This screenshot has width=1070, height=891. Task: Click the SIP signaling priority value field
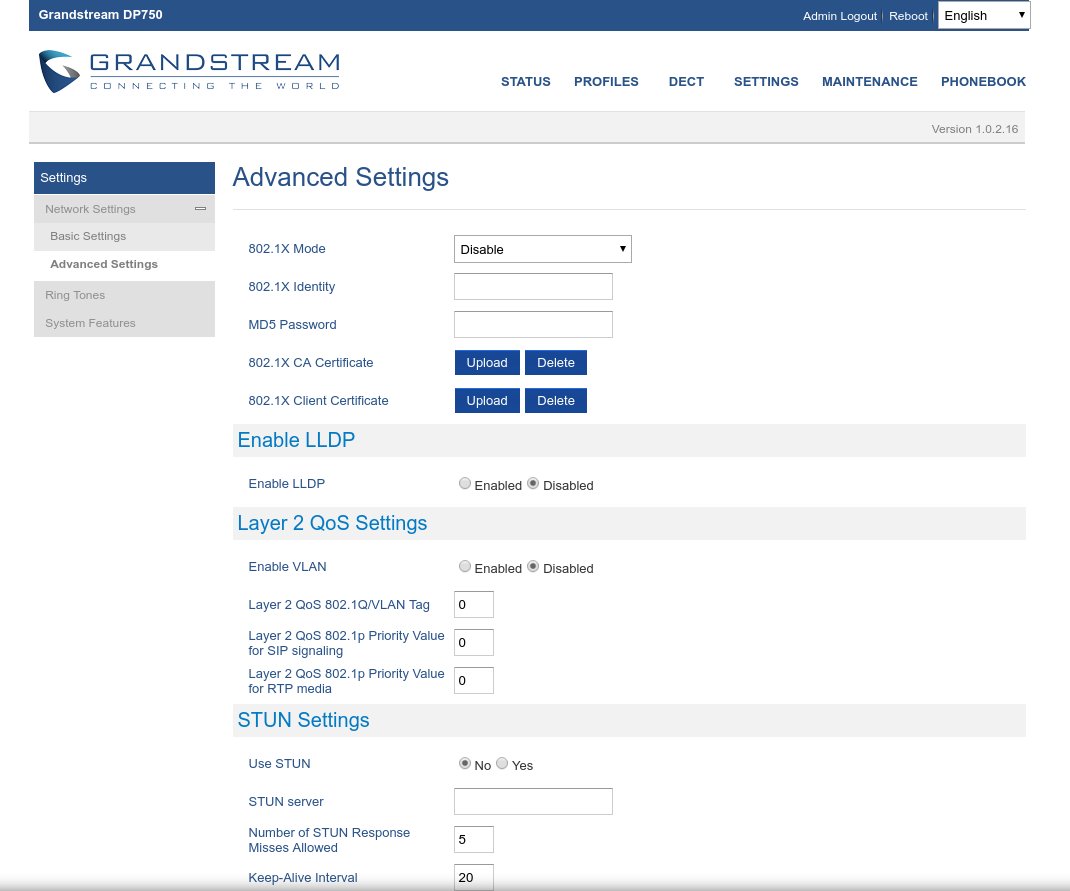pyautogui.click(x=474, y=643)
